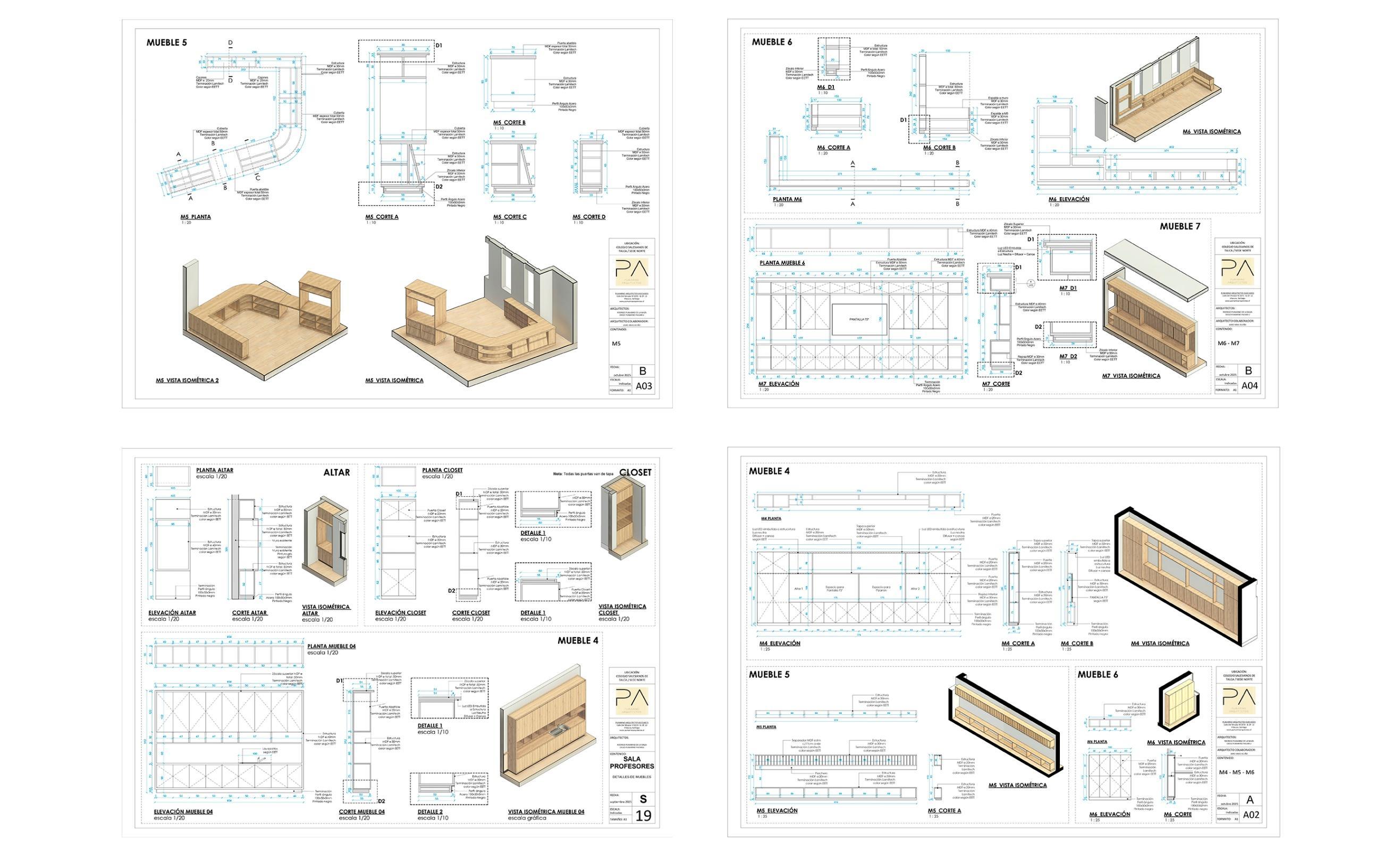
Task: Click the PANTALLA 75" screen in M7 elevation
Action: pos(858,319)
